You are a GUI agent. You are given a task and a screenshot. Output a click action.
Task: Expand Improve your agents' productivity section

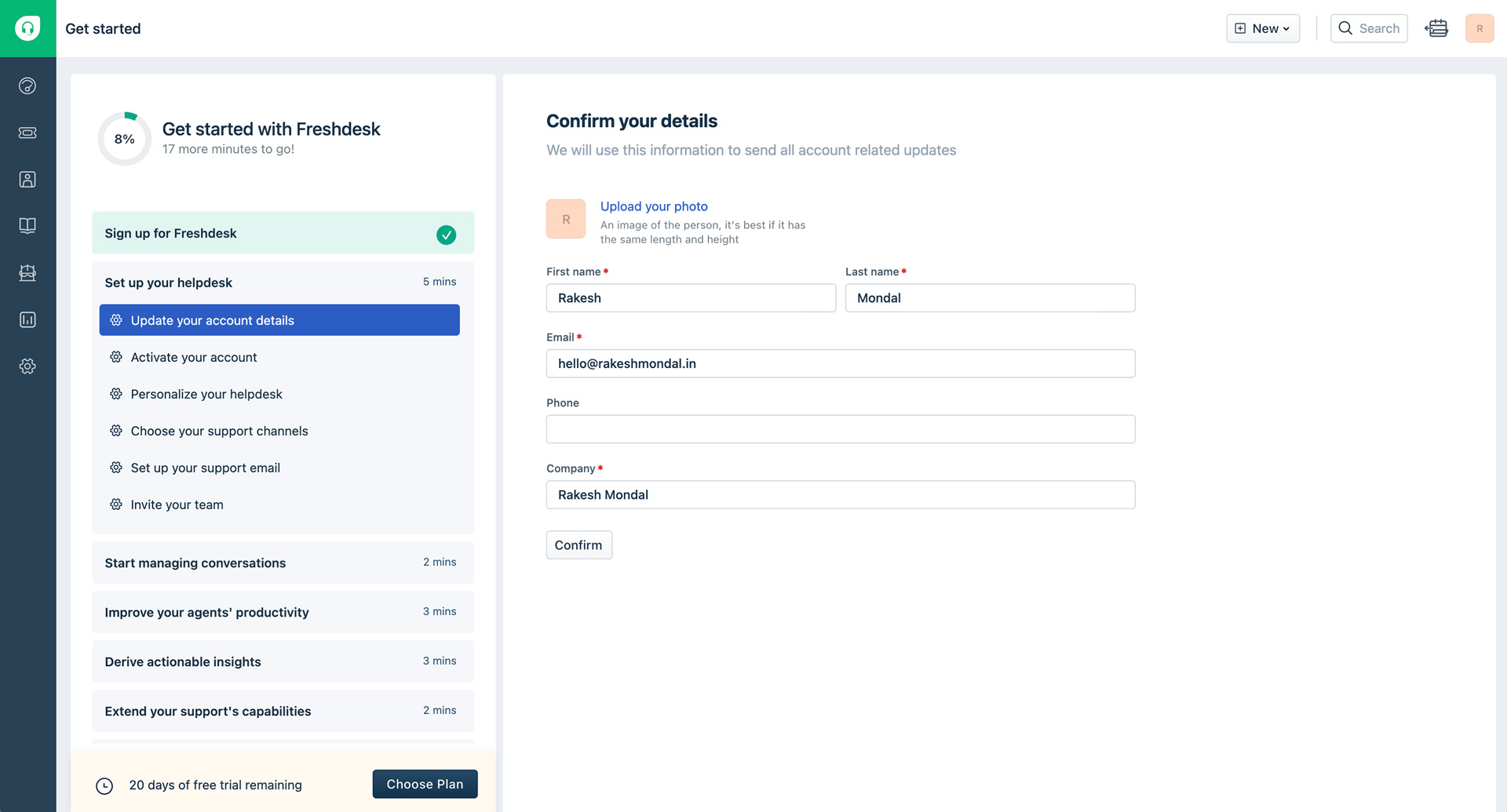pos(283,612)
